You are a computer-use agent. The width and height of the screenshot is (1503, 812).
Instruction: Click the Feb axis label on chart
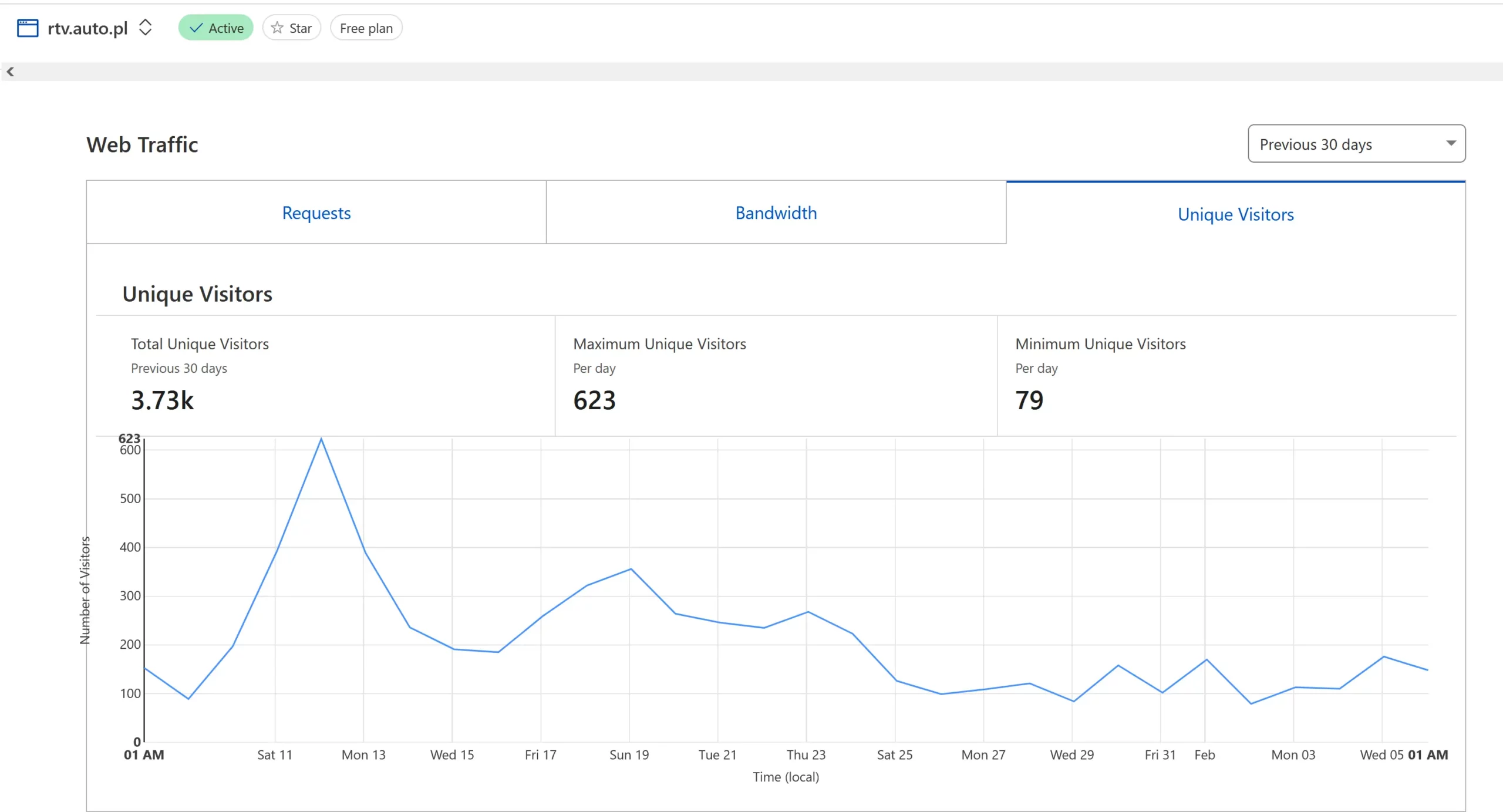click(x=1204, y=754)
